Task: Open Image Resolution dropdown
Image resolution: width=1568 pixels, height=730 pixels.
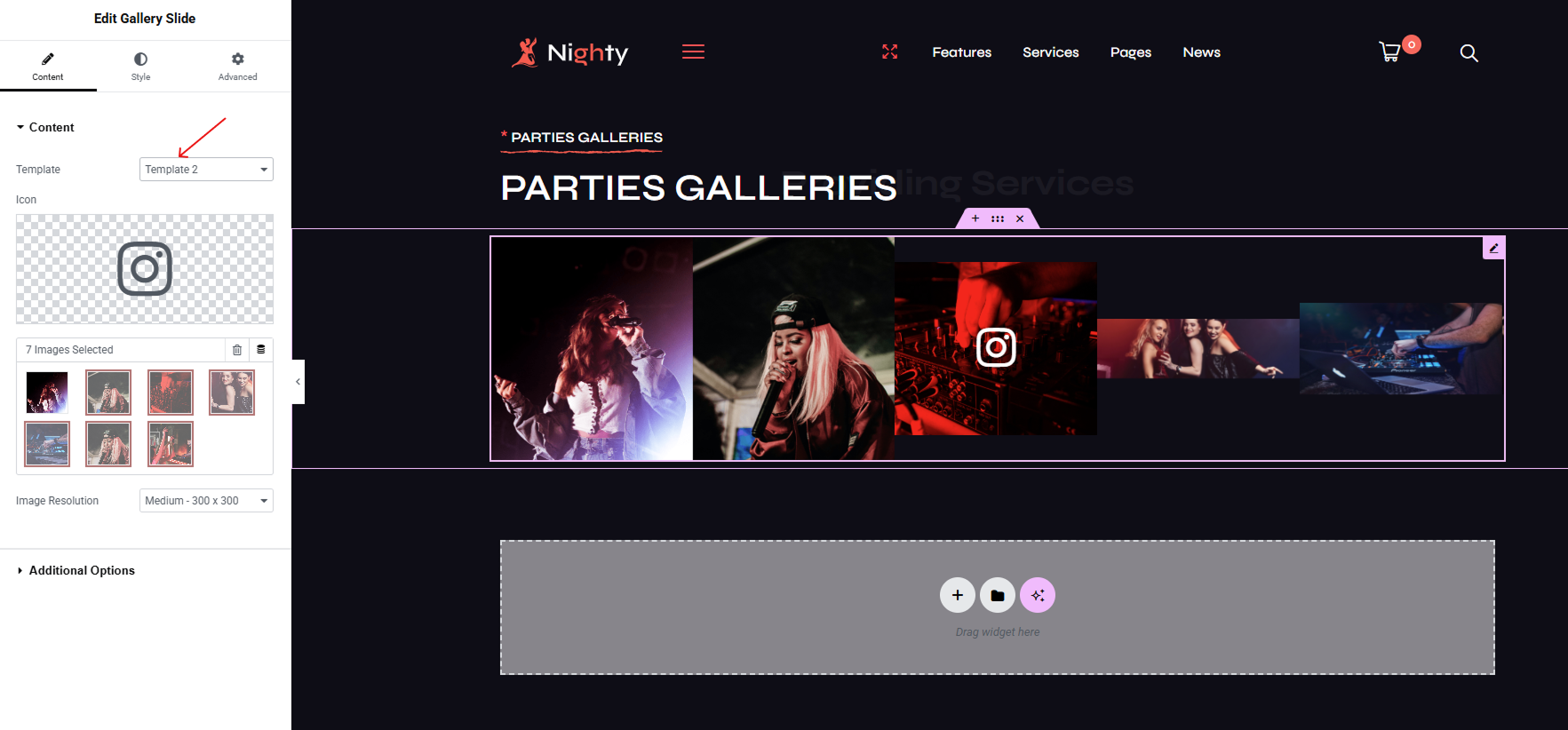Action: tap(206, 501)
